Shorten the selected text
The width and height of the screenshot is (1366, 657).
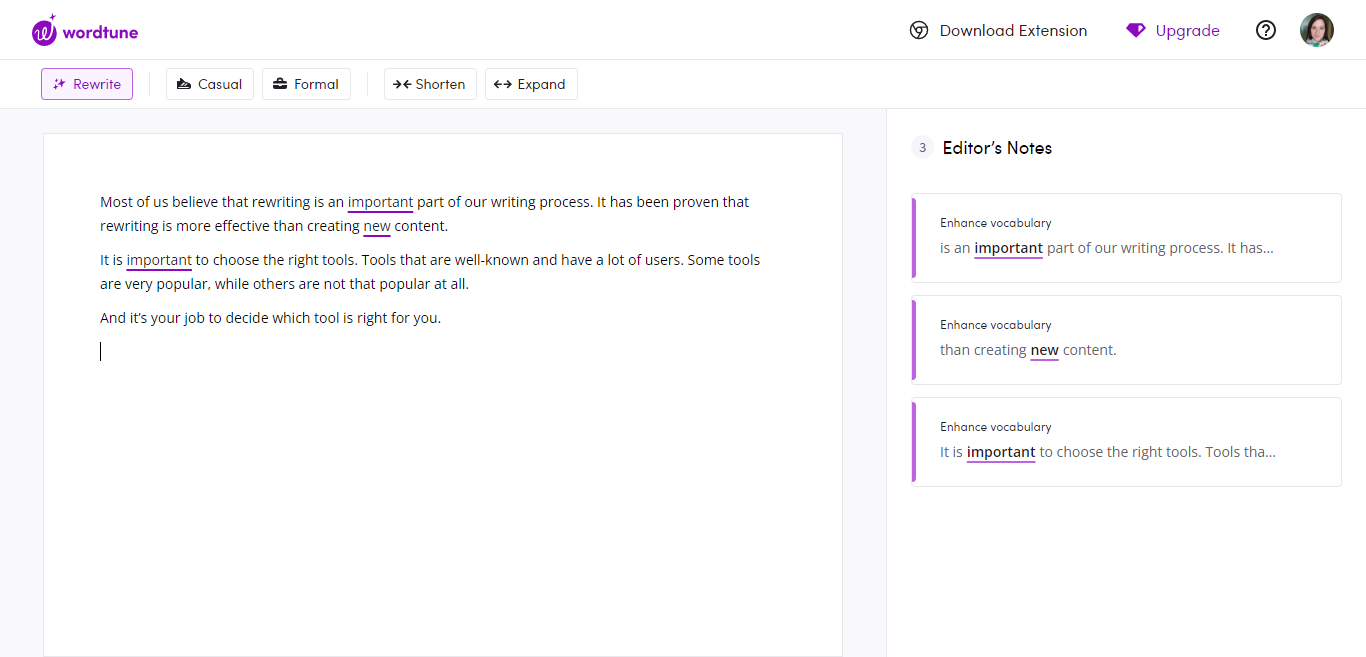tap(430, 84)
